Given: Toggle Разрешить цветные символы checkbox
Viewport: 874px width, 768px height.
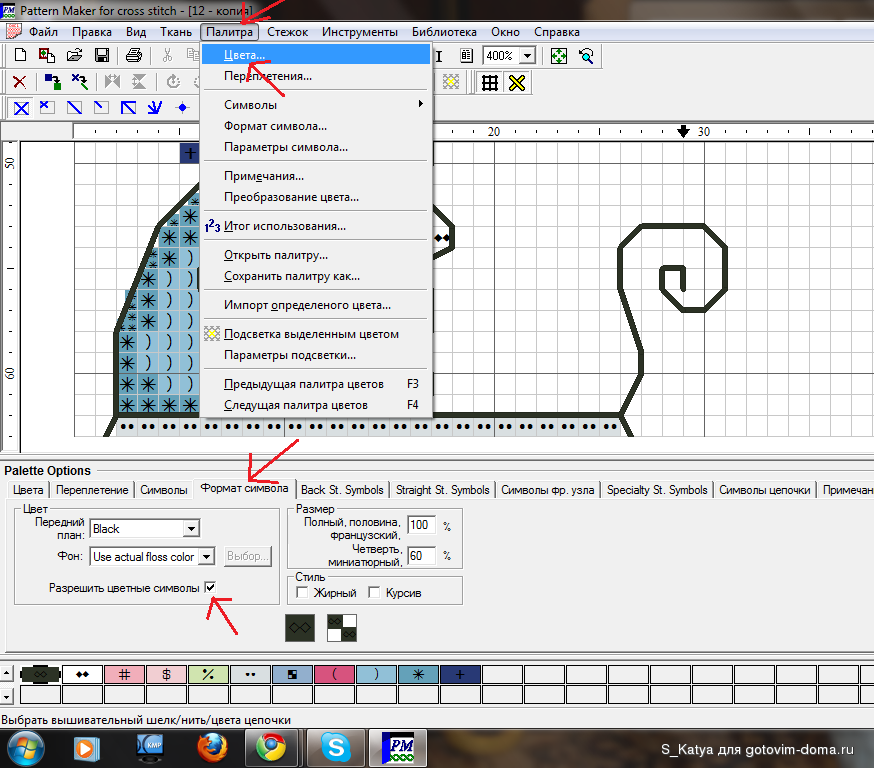Looking at the screenshot, I should point(210,587).
